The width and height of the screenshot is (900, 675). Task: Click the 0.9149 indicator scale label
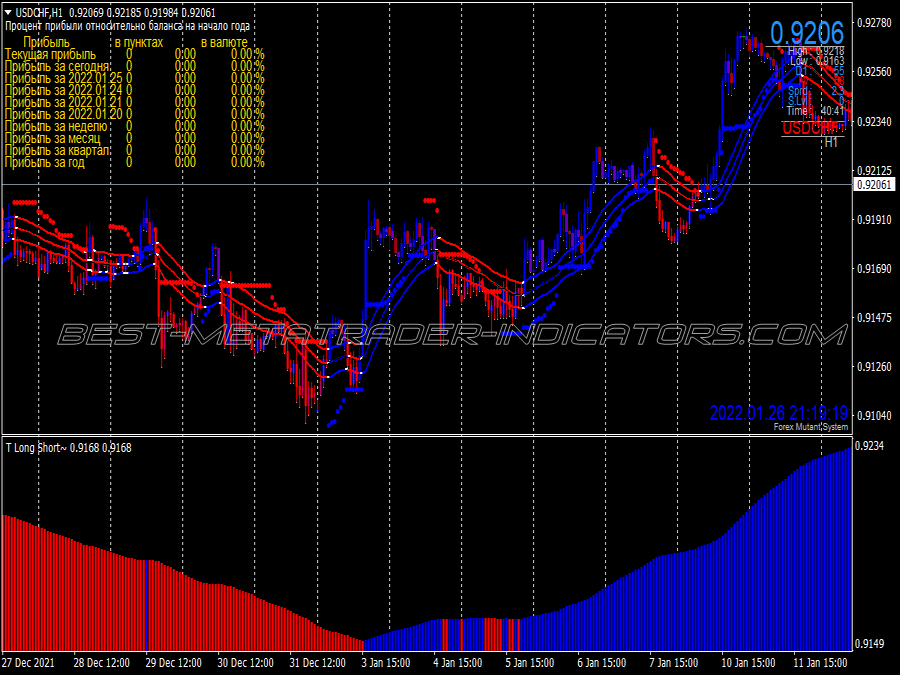click(x=870, y=643)
